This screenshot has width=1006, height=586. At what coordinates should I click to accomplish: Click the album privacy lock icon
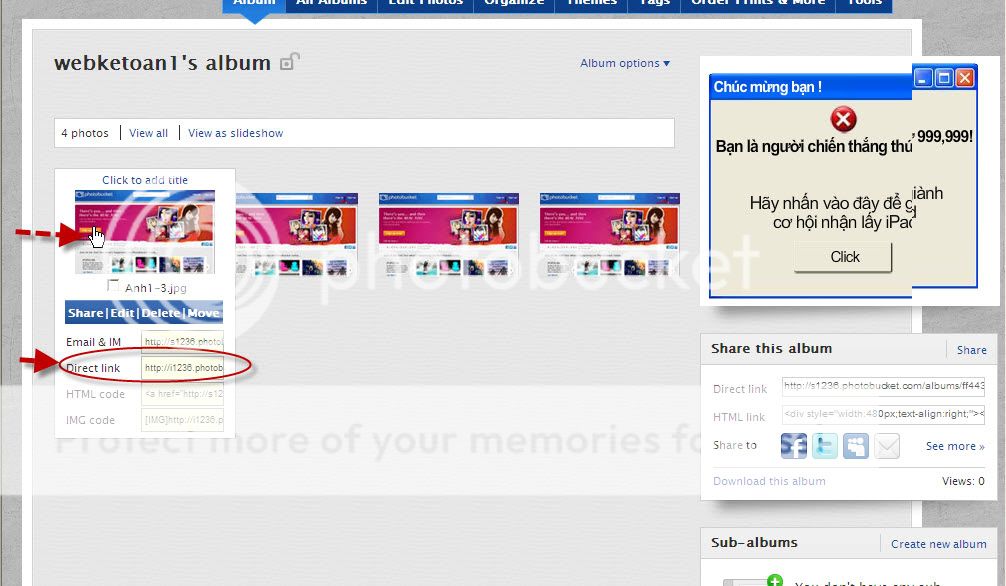(x=289, y=62)
